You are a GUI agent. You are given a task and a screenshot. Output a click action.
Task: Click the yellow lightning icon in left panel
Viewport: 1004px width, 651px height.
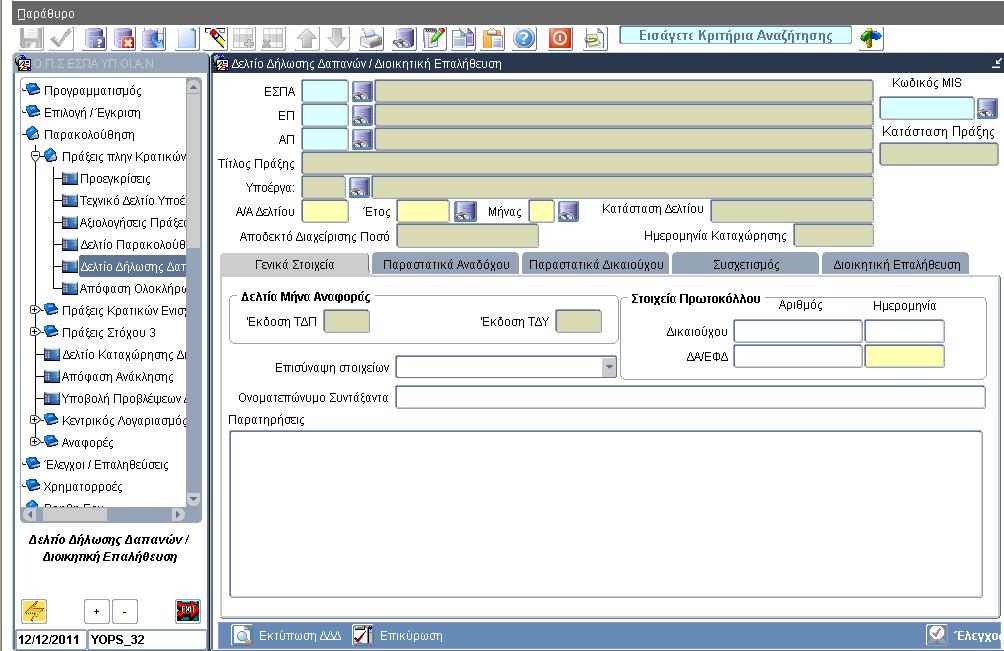34,611
